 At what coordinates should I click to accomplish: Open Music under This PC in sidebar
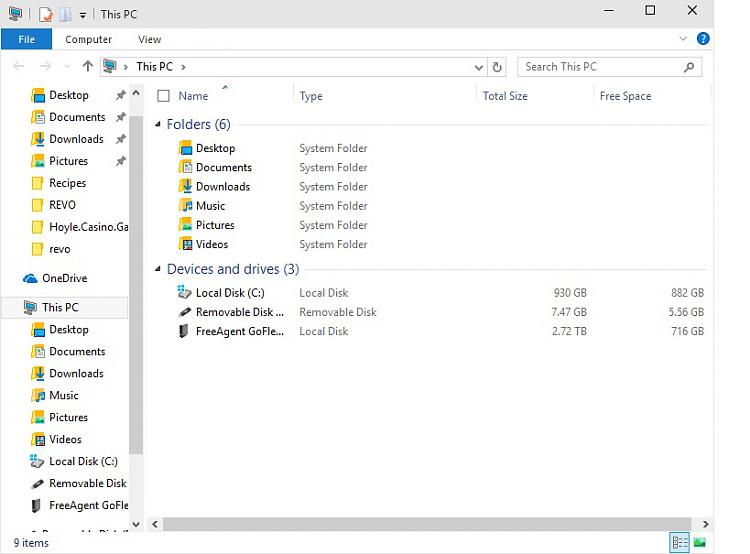[64, 396]
